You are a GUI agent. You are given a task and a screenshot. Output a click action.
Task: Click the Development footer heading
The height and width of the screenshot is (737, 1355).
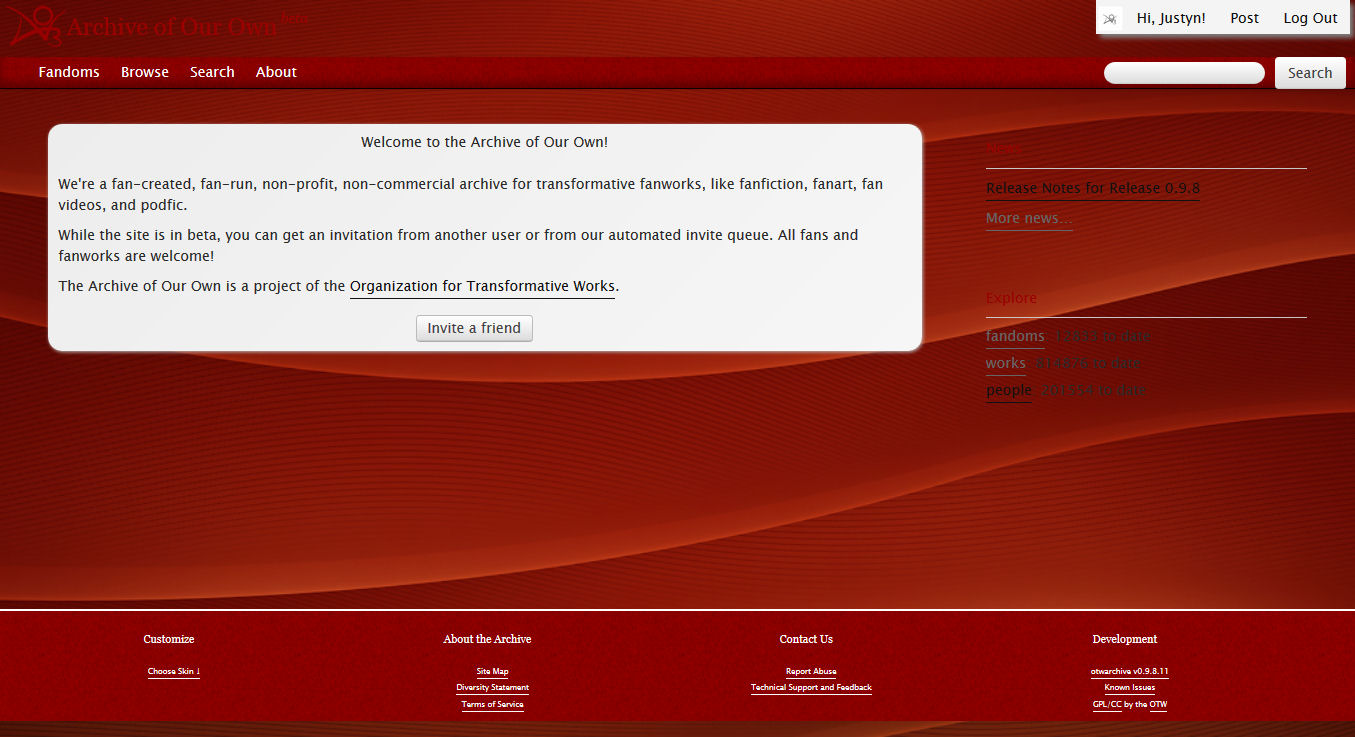point(1125,639)
